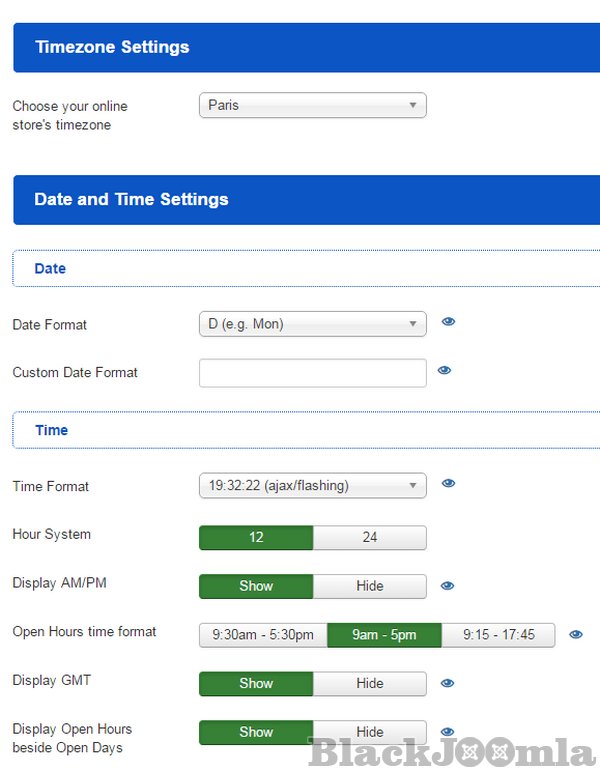Select the Time section tab
Screen dimensions: 600x772
click(x=51, y=430)
